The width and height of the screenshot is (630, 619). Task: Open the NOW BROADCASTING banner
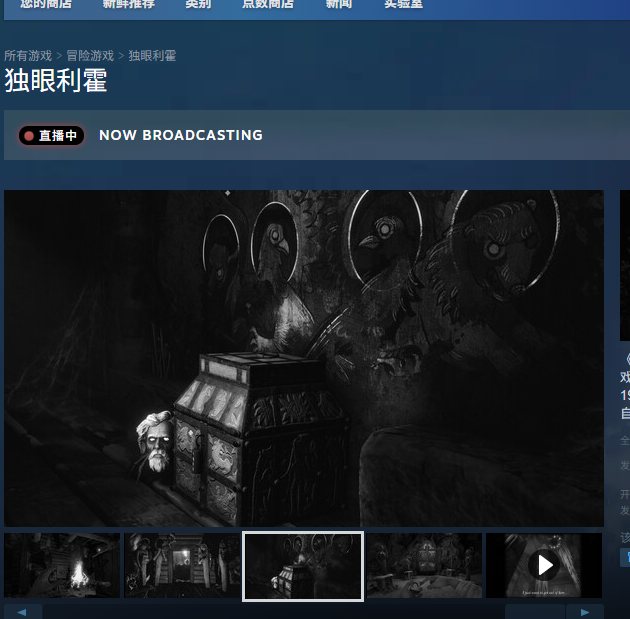tap(317, 135)
